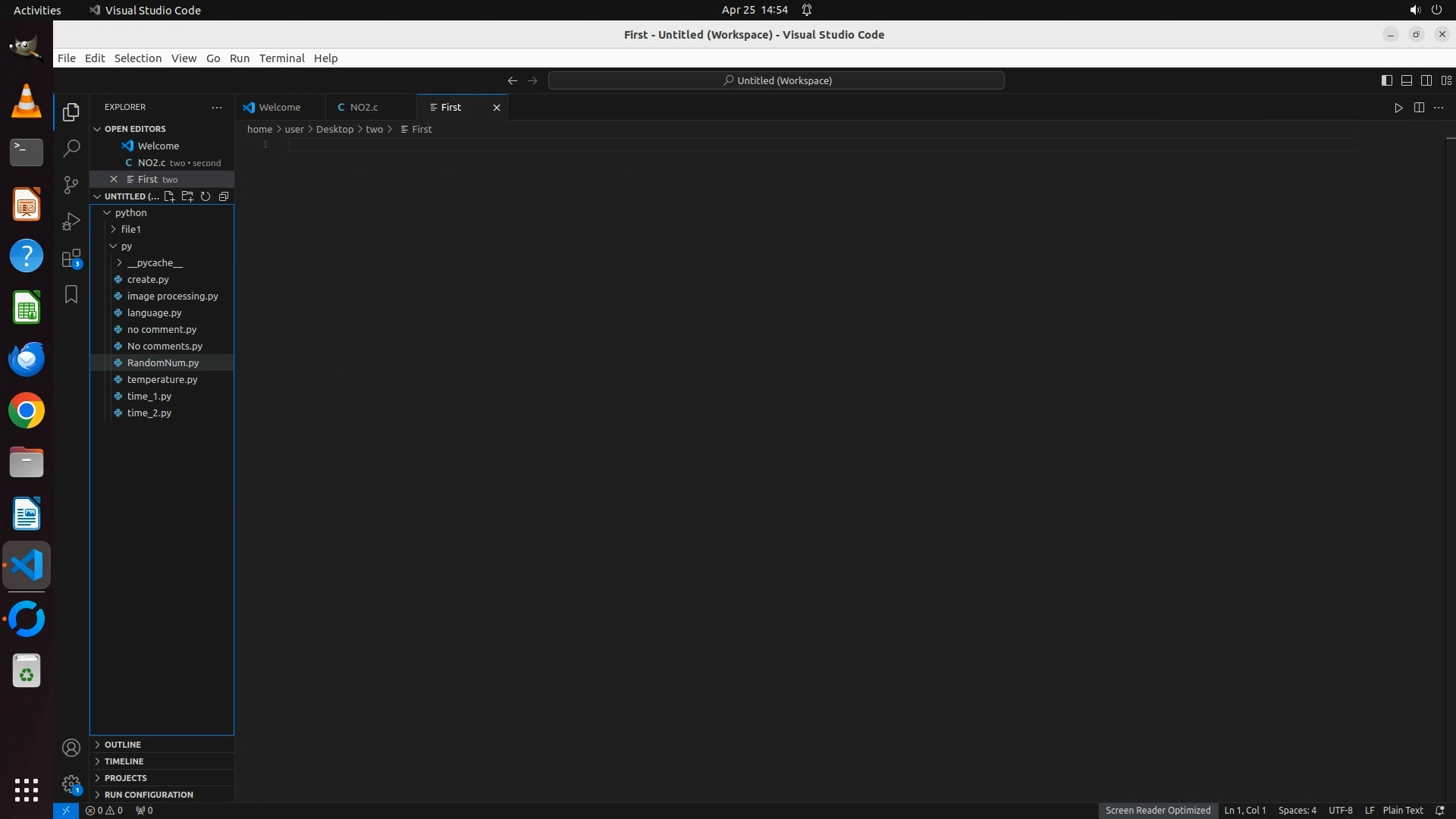1456x819 pixels.
Task: Toggle the bottom panel visibility
Action: 1406,80
